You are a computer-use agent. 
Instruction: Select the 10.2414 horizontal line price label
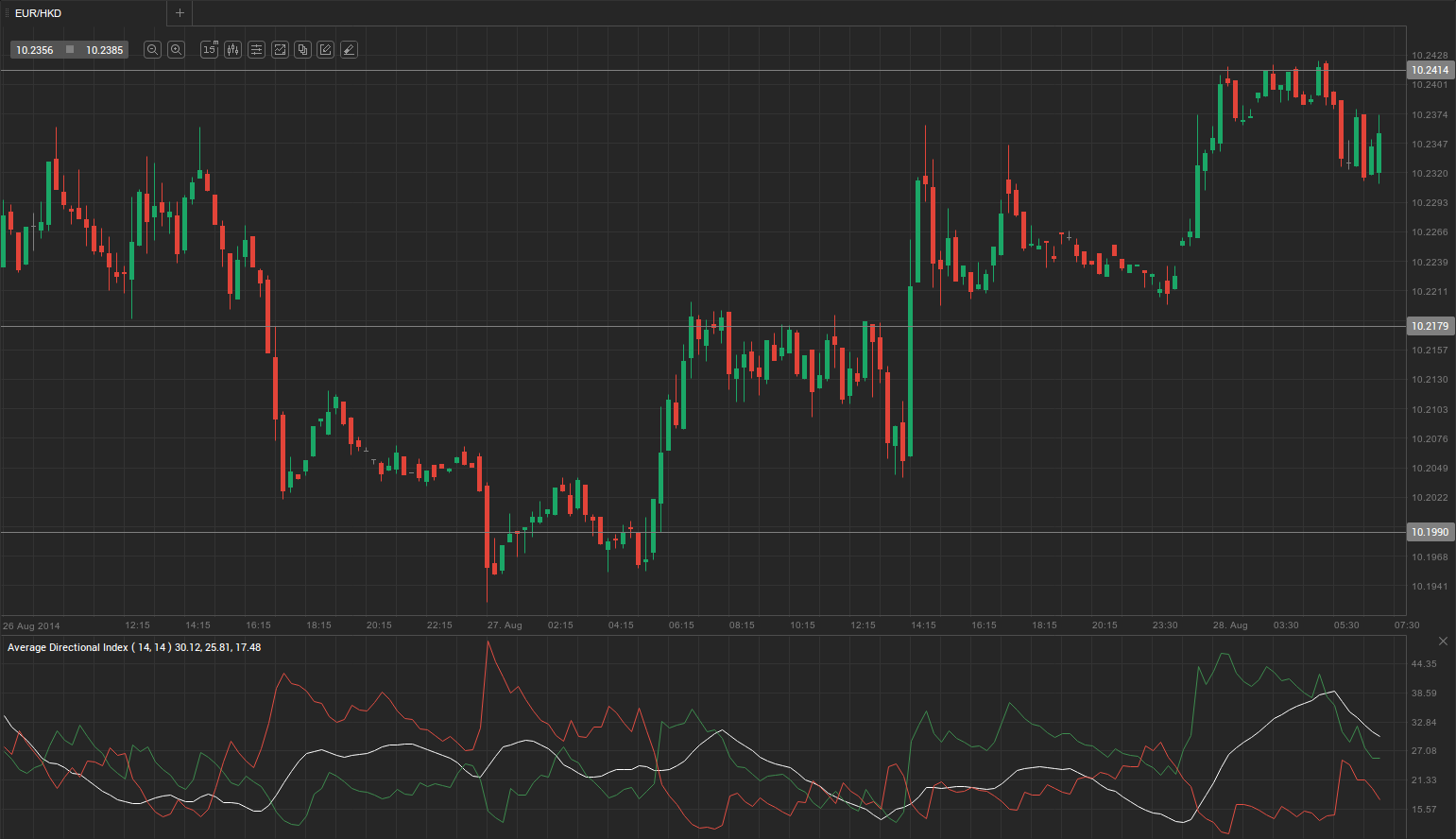pos(1430,71)
